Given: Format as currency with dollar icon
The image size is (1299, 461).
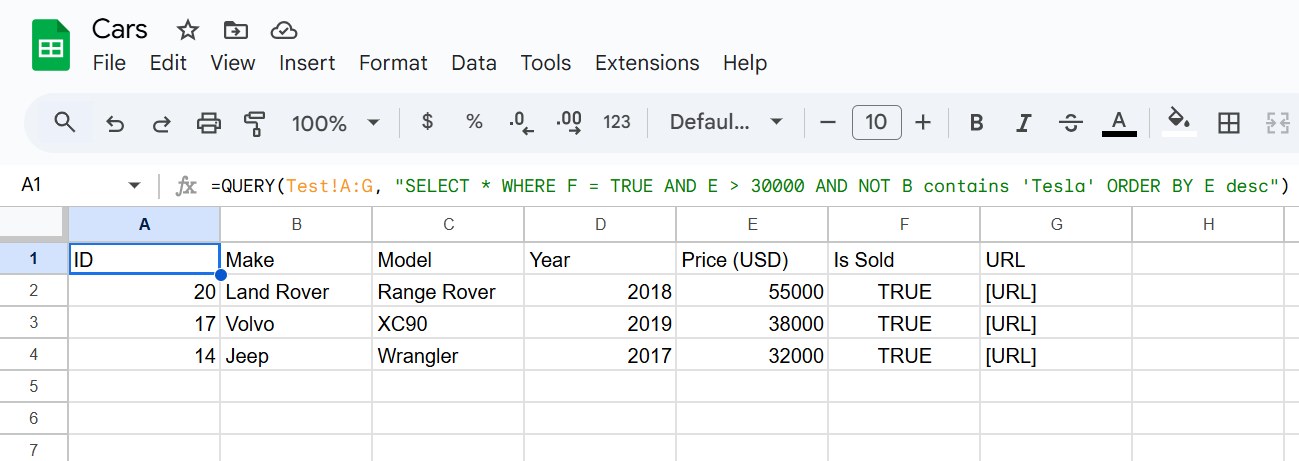Looking at the screenshot, I should (x=428, y=122).
